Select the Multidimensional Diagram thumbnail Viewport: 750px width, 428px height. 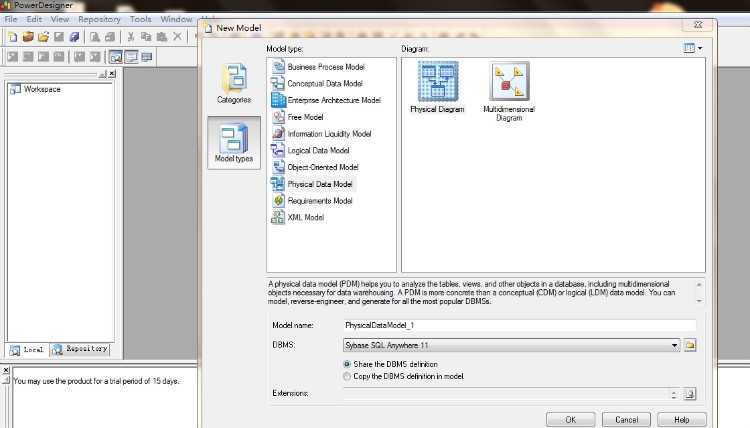tap(509, 91)
